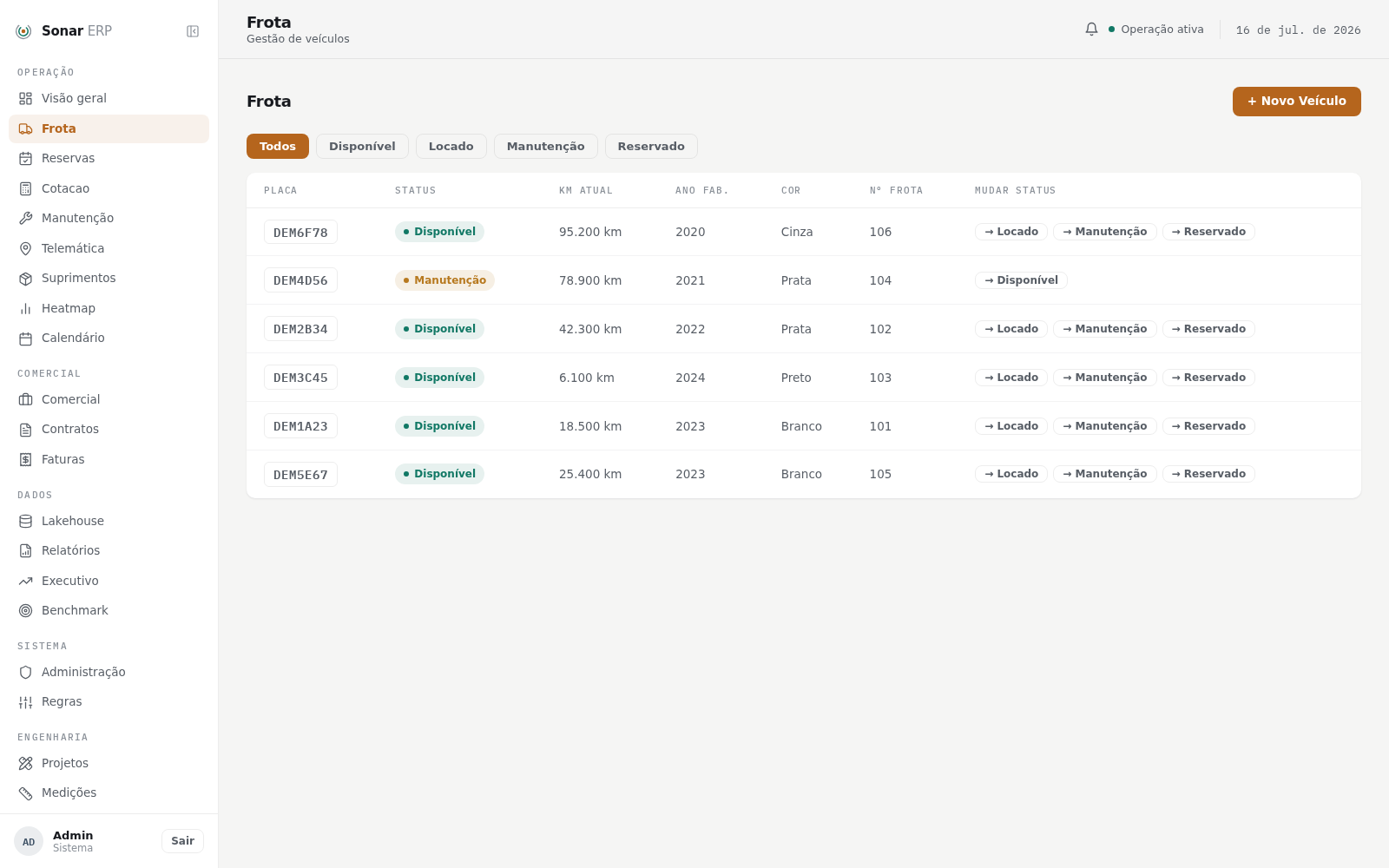
Task: Click the KM ATUAL column header
Action: [x=586, y=190]
